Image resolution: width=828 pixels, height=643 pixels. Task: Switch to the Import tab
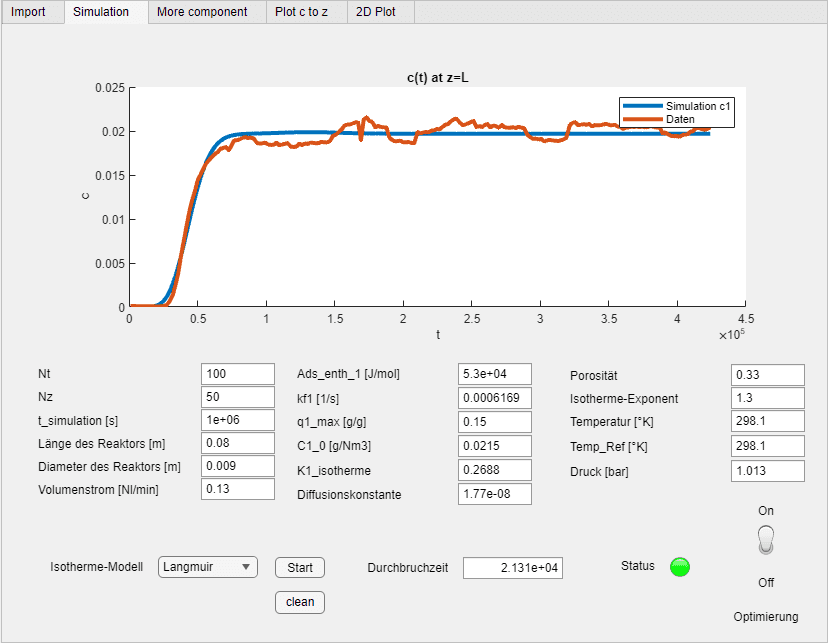(x=31, y=13)
